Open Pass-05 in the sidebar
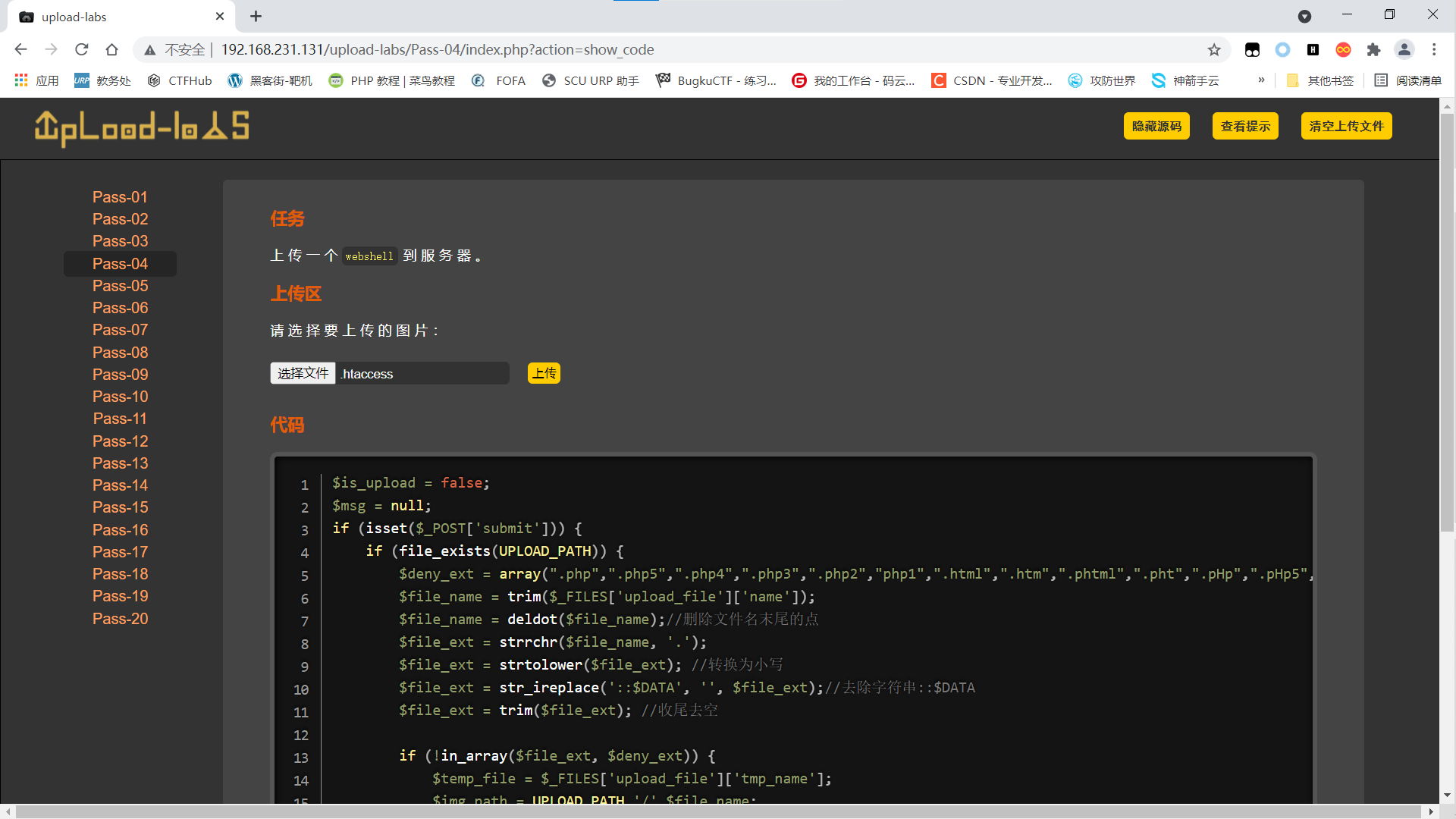 pyautogui.click(x=120, y=286)
